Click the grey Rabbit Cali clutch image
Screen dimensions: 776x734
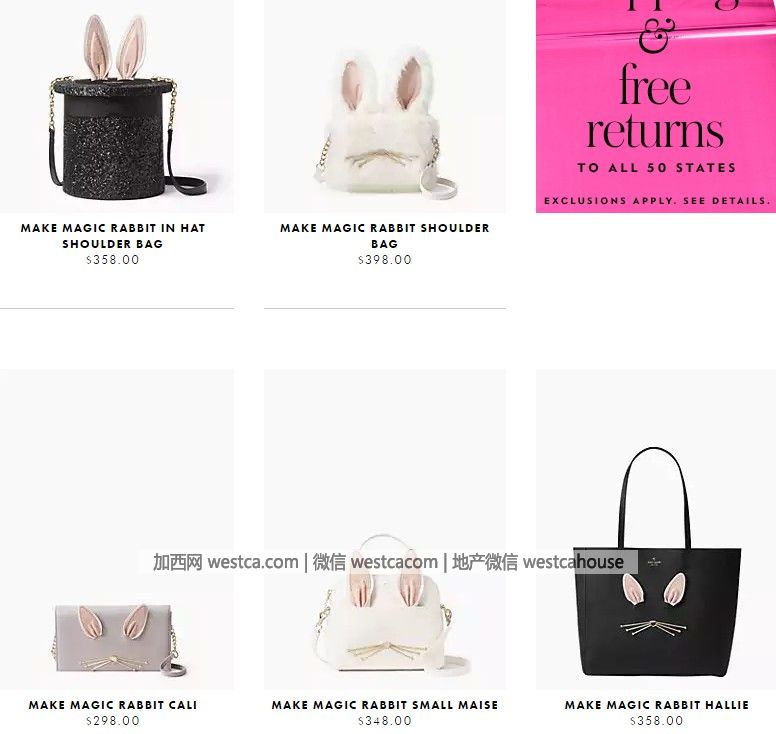coord(117,529)
